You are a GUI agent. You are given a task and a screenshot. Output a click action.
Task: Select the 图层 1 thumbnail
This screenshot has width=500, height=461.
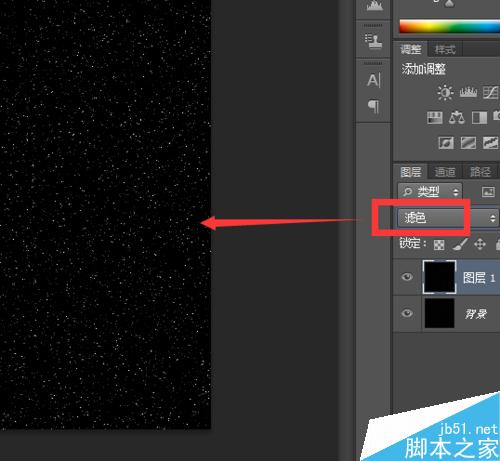click(x=439, y=277)
